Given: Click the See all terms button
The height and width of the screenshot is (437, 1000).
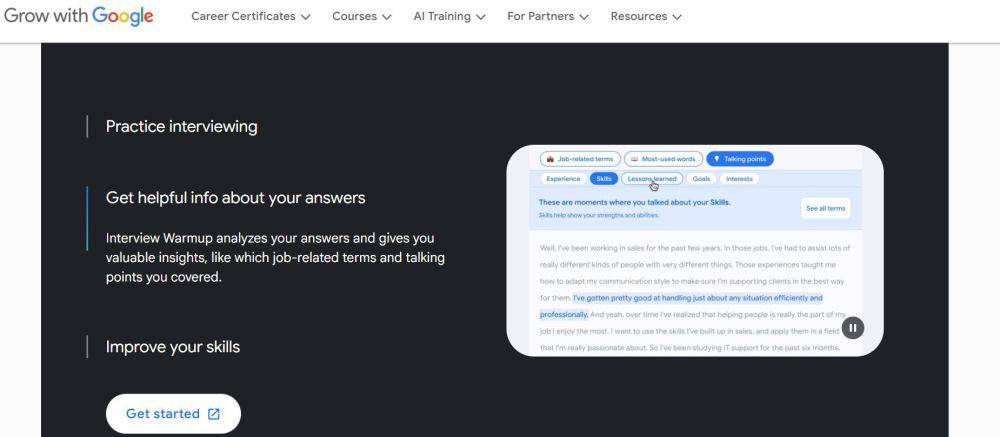Looking at the screenshot, I should (x=825, y=209).
